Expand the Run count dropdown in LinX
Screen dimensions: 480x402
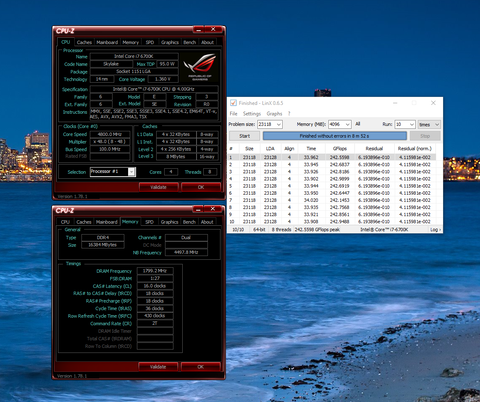click(412, 124)
